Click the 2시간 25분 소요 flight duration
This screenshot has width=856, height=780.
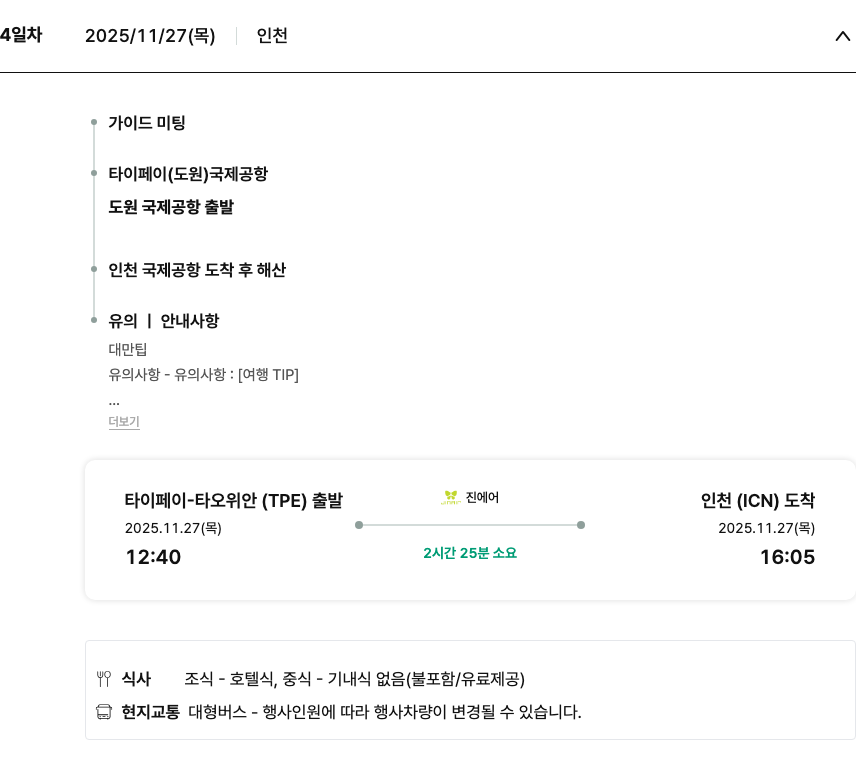click(x=470, y=553)
